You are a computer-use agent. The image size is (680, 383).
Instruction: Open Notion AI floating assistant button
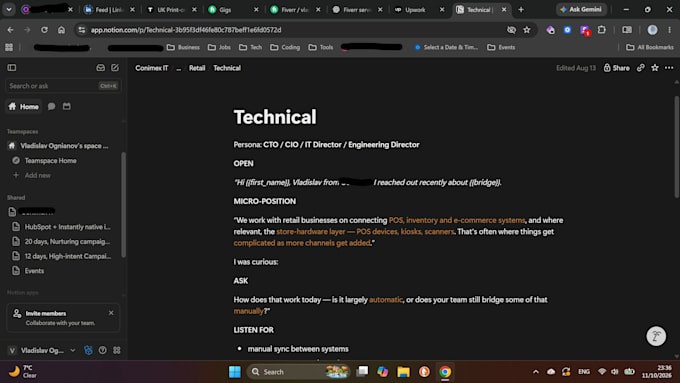[656, 336]
